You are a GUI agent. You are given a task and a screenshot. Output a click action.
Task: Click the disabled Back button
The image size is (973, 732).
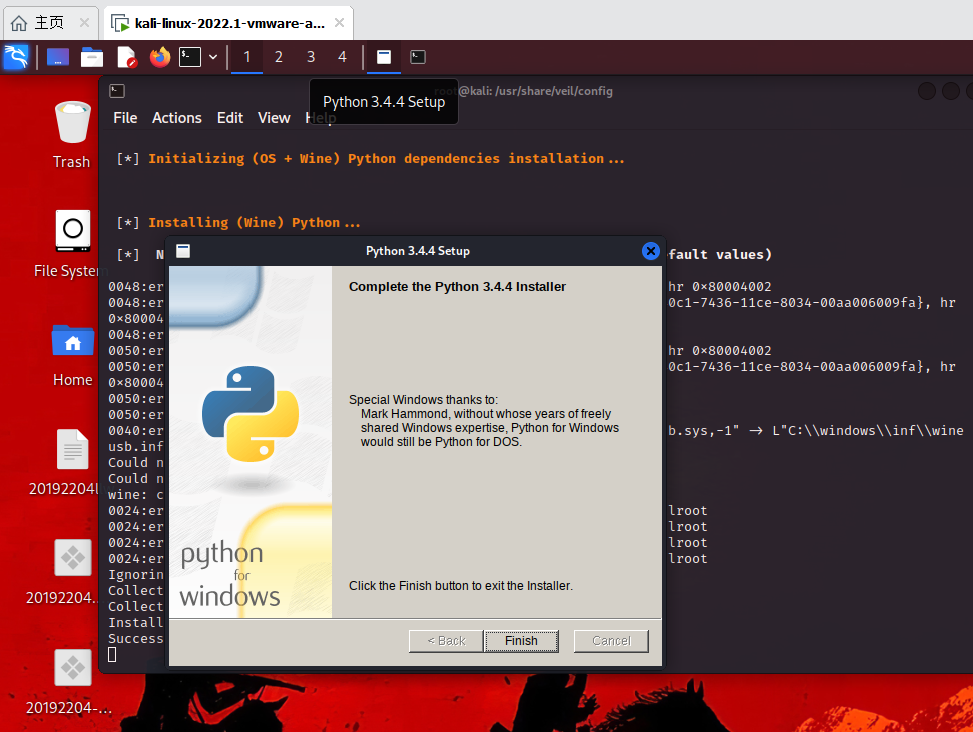click(446, 641)
